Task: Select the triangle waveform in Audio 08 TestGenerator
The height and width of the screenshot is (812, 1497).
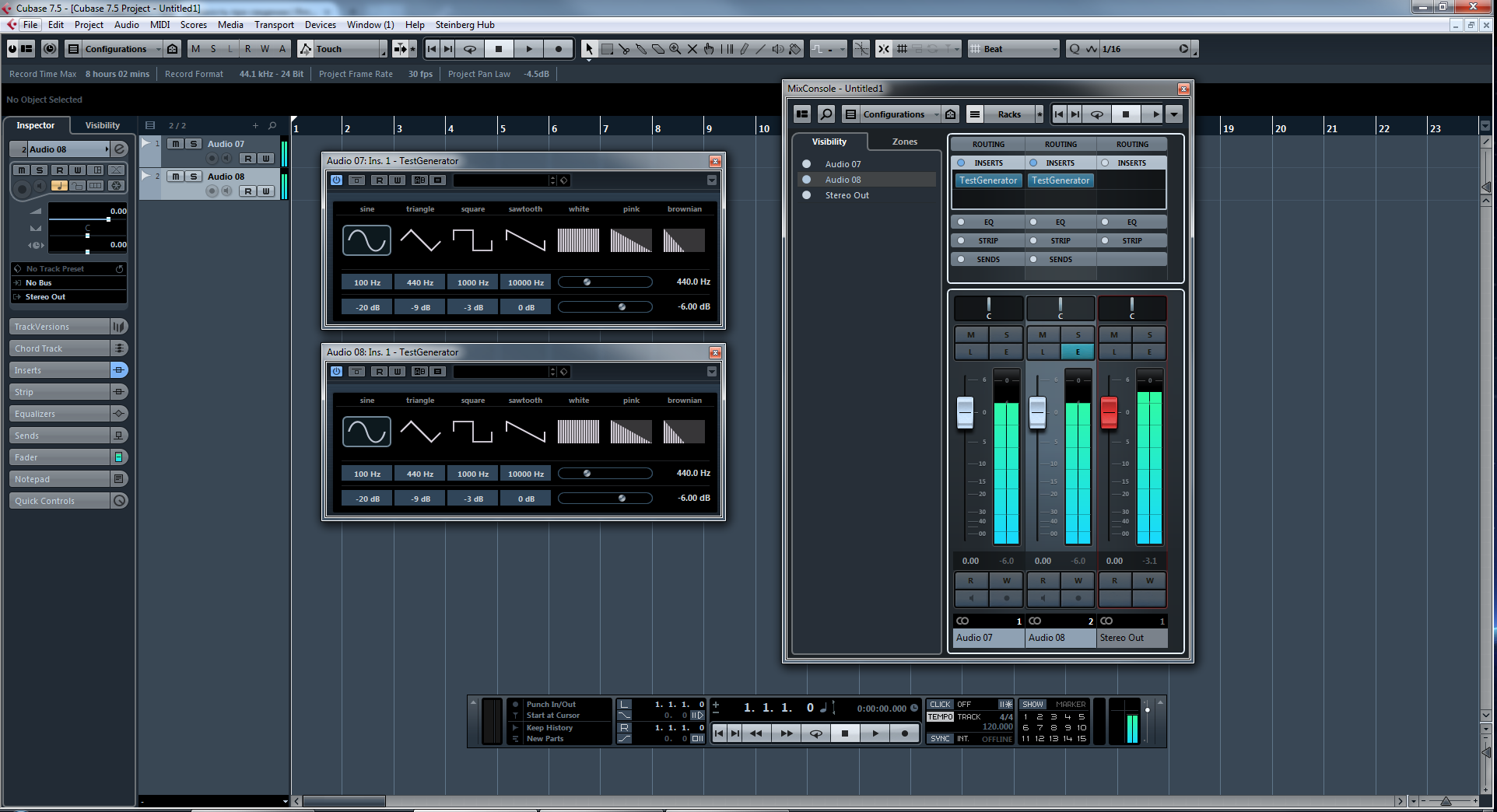Action: click(x=420, y=432)
